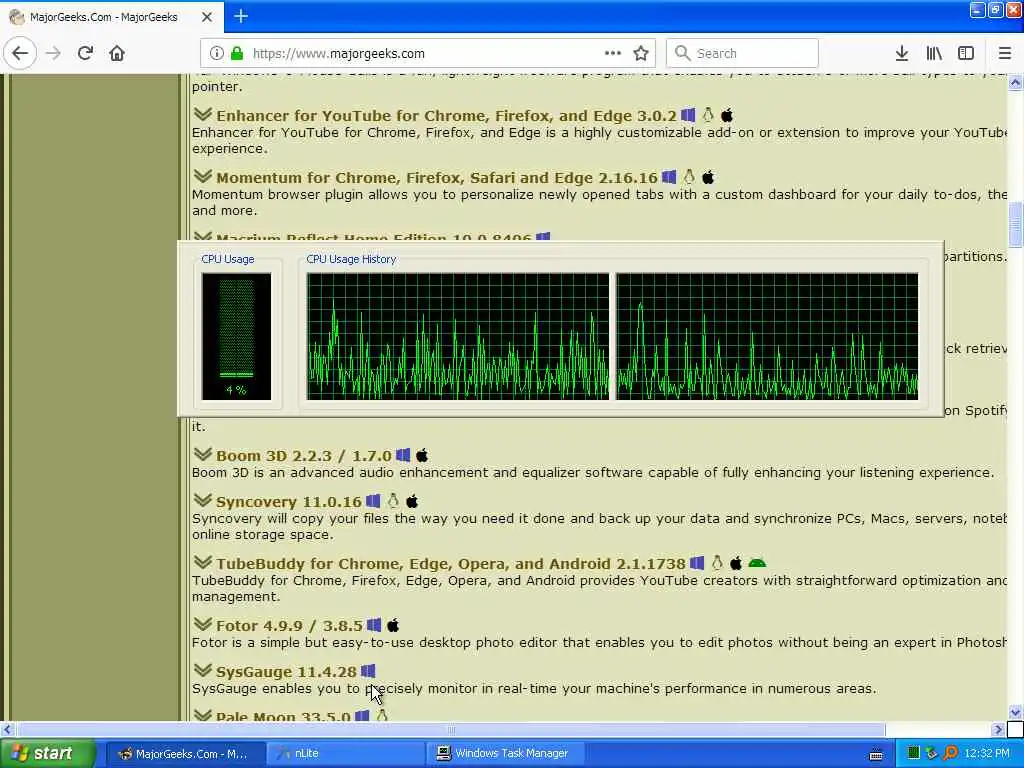Viewport: 1024px width, 768px height.
Task: Click Windows icon beside Momentum title
Action: [669, 177]
